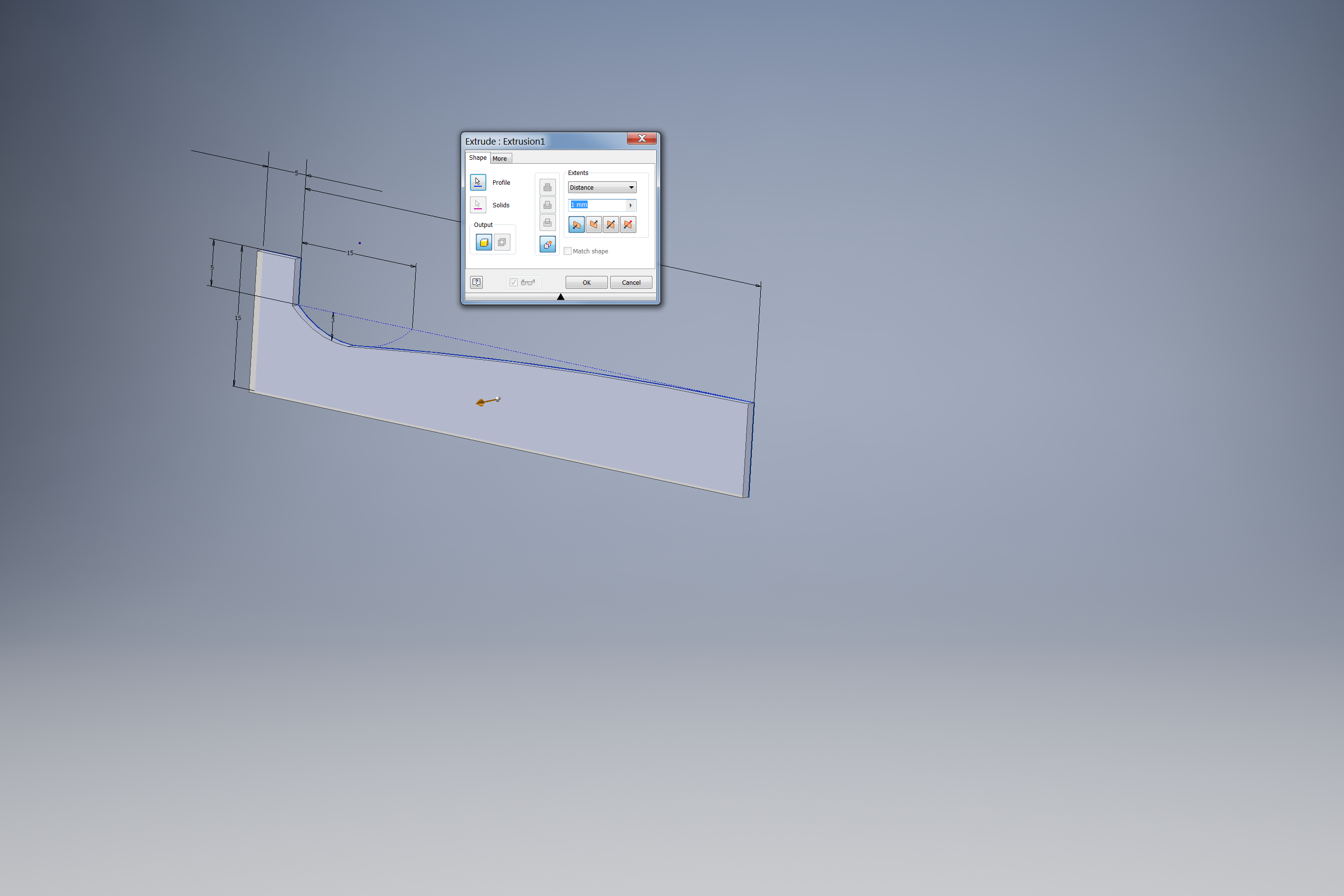Image resolution: width=1344 pixels, height=896 pixels.
Task: Choose Surface output mode
Action: pyautogui.click(x=502, y=242)
